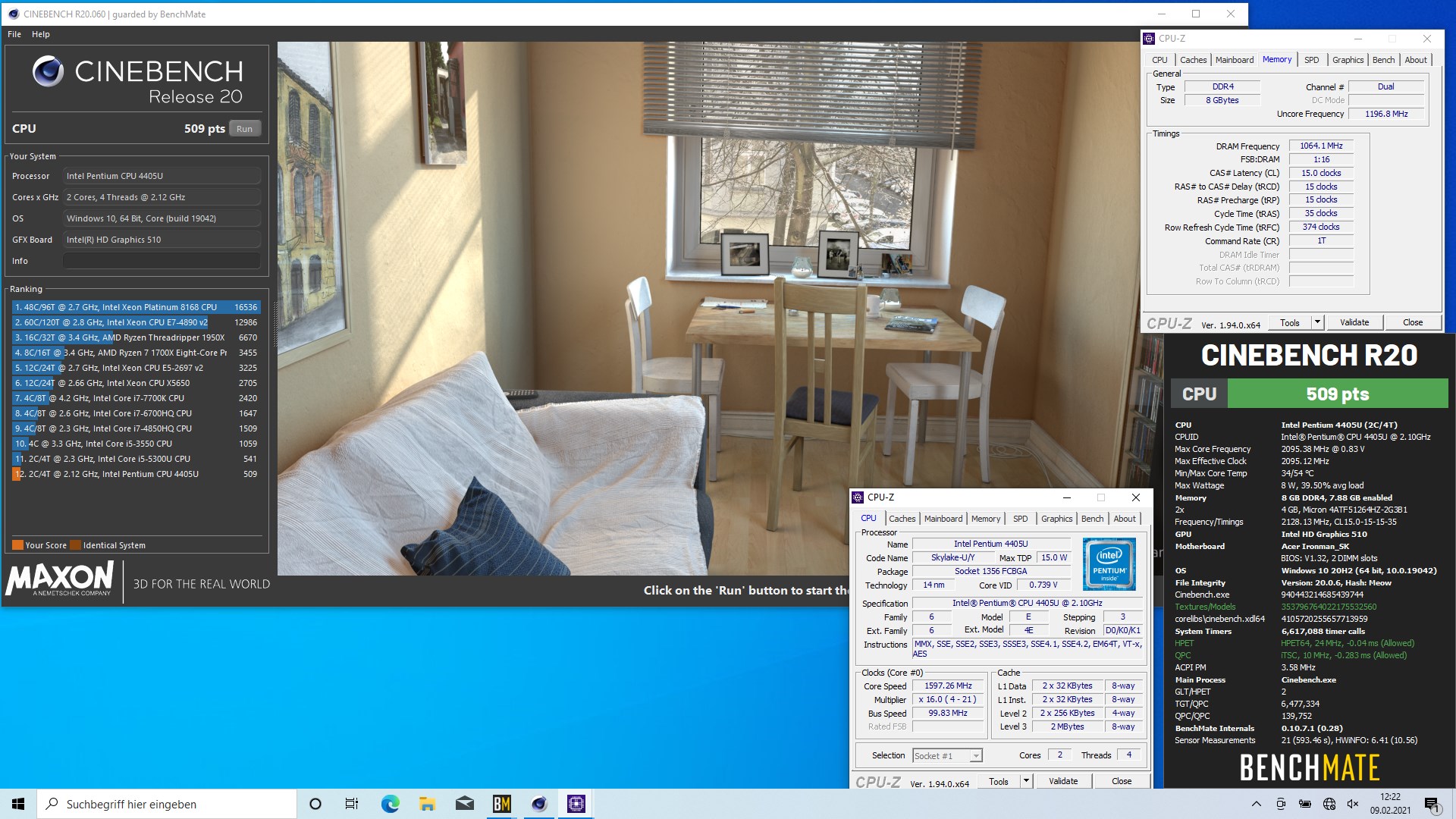Open Bench tab in the lower CPU-Z window

coord(1092,519)
